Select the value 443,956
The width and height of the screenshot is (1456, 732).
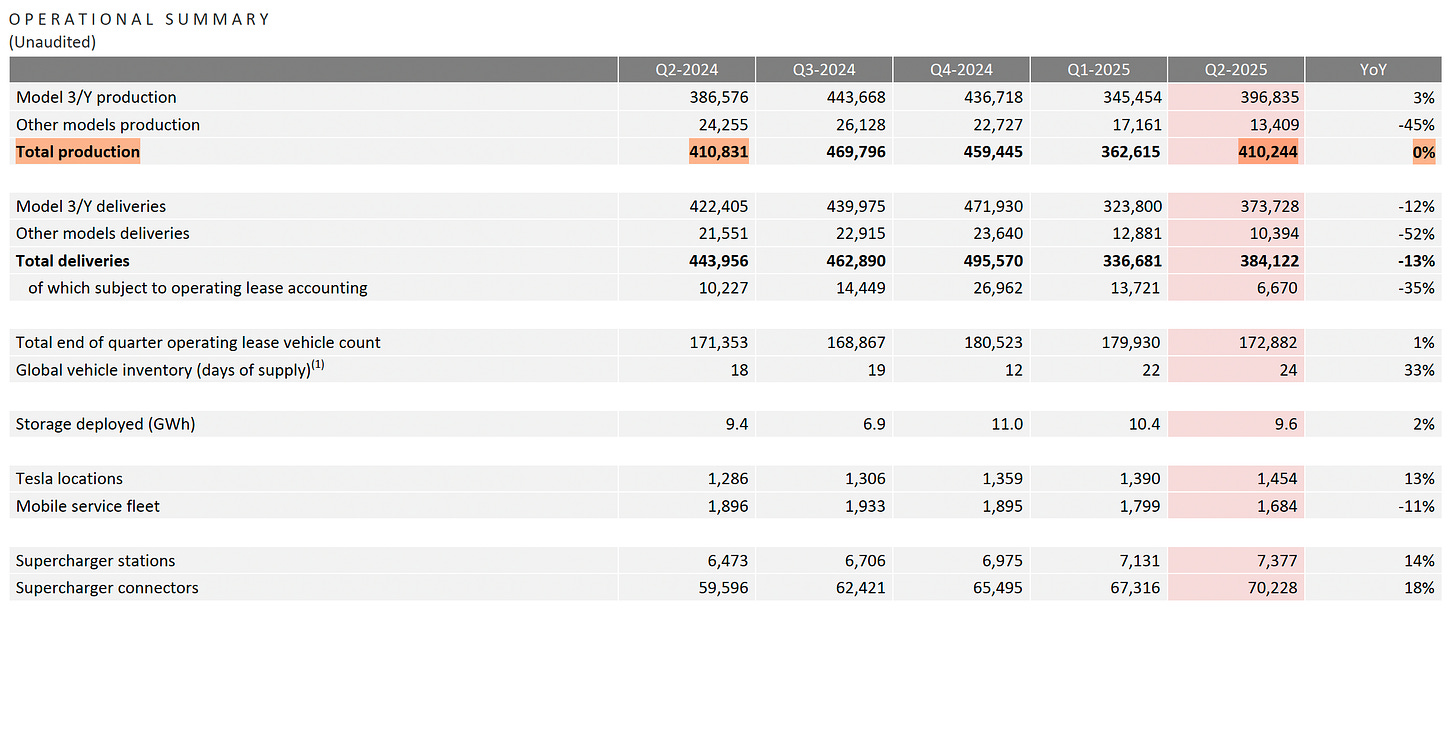[718, 260]
